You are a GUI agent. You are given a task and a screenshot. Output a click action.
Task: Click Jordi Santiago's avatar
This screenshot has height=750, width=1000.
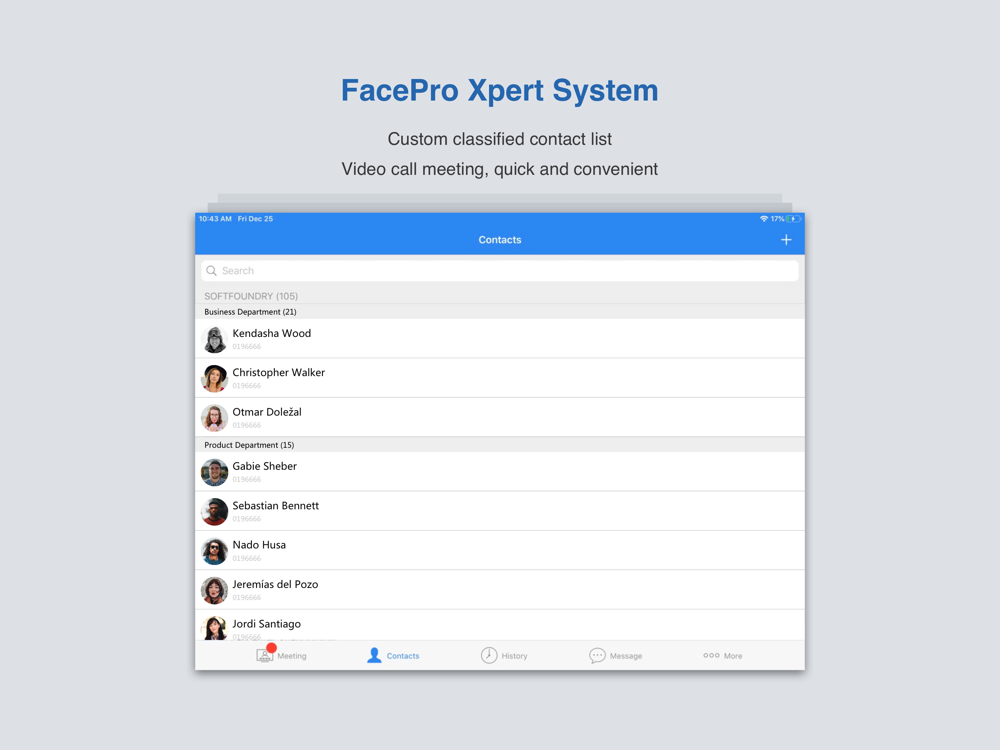[x=214, y=628]
